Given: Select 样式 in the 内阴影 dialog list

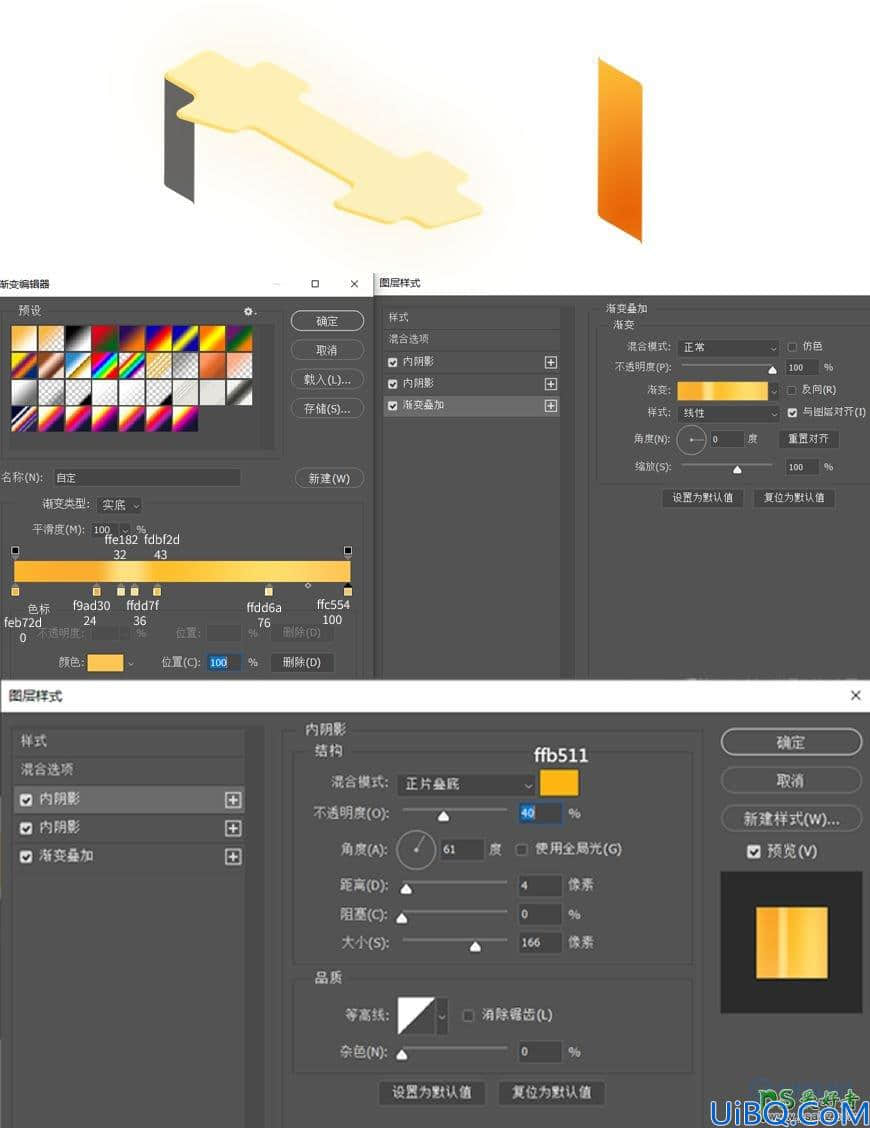Looking at the screenshot, I should click(129, 741).
